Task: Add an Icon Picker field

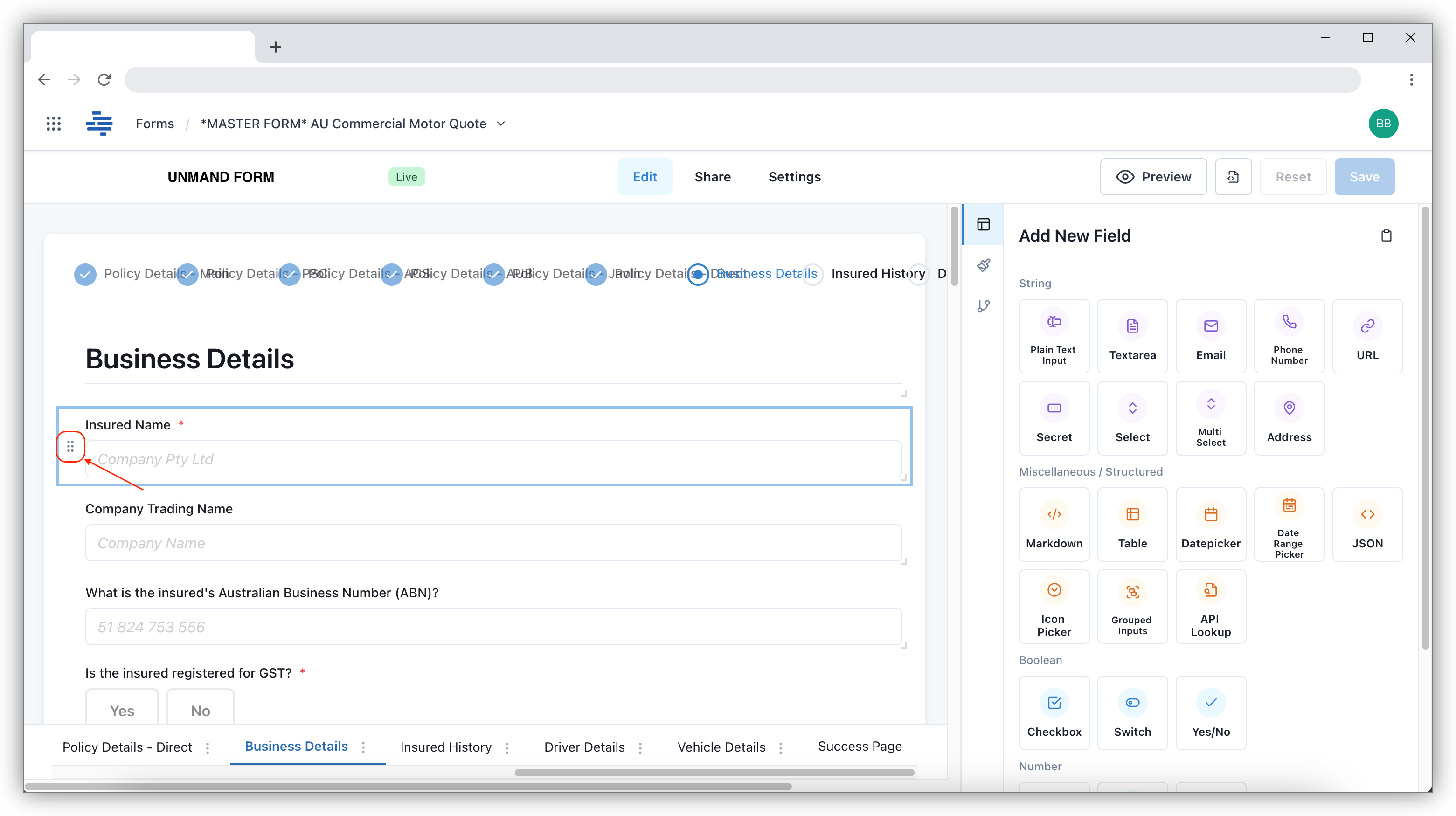Action: 1054,606
